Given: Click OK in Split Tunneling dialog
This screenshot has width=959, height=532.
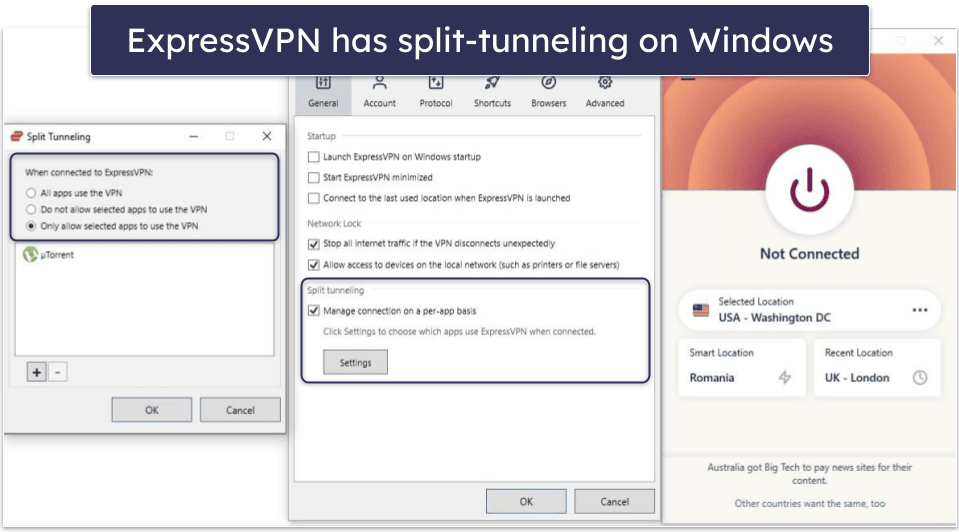Looking at the screenshot, I should (152, 410).
